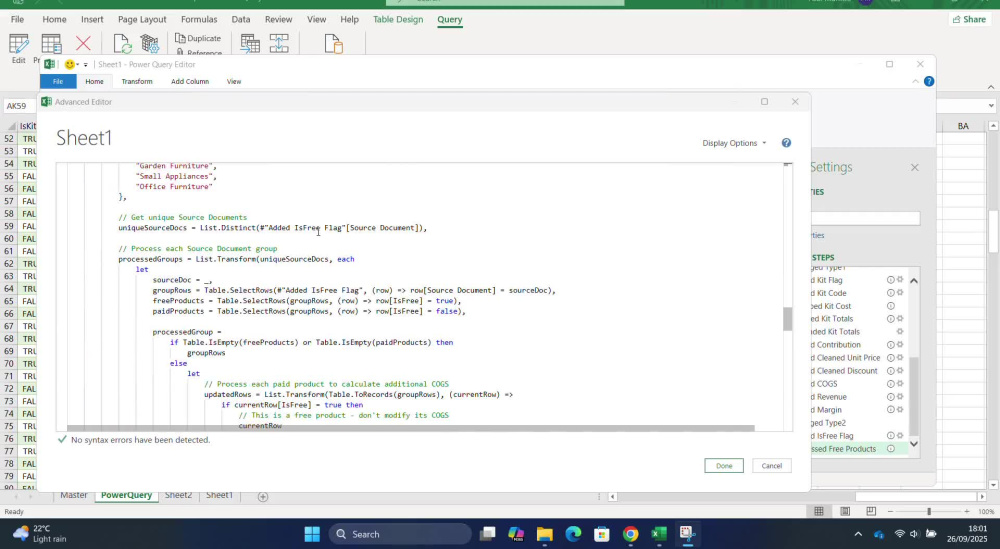The width and height of the screenshot is (1000, 549).
Task: Switch to Page Layout view in status bar
Action: (845, 511)
